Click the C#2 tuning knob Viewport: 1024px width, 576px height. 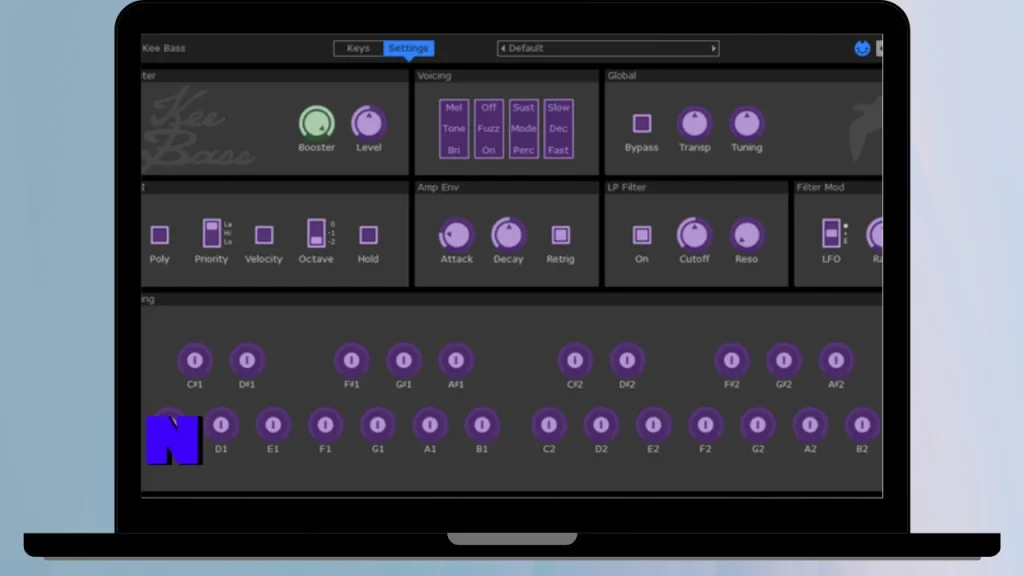(575, 360)
